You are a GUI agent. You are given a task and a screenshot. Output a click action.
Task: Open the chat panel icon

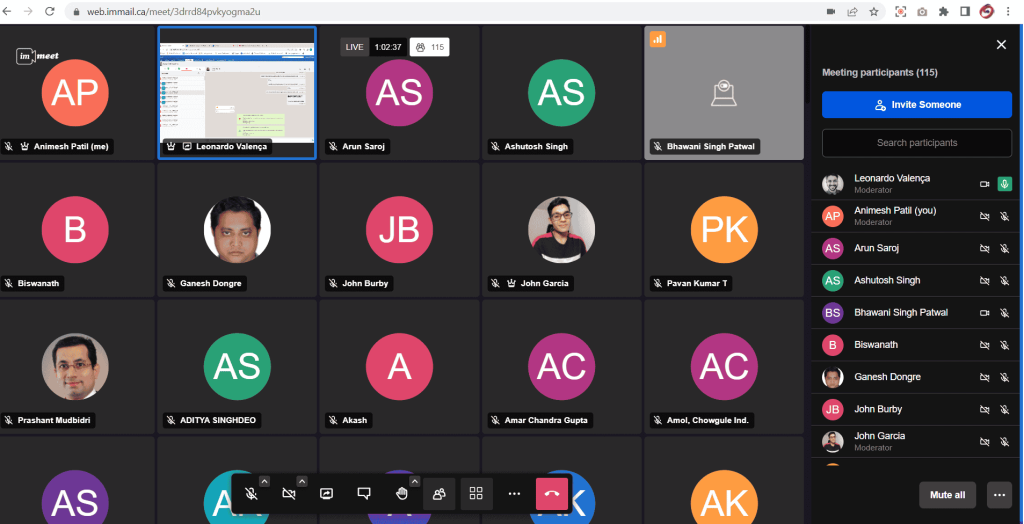[364, 494]
